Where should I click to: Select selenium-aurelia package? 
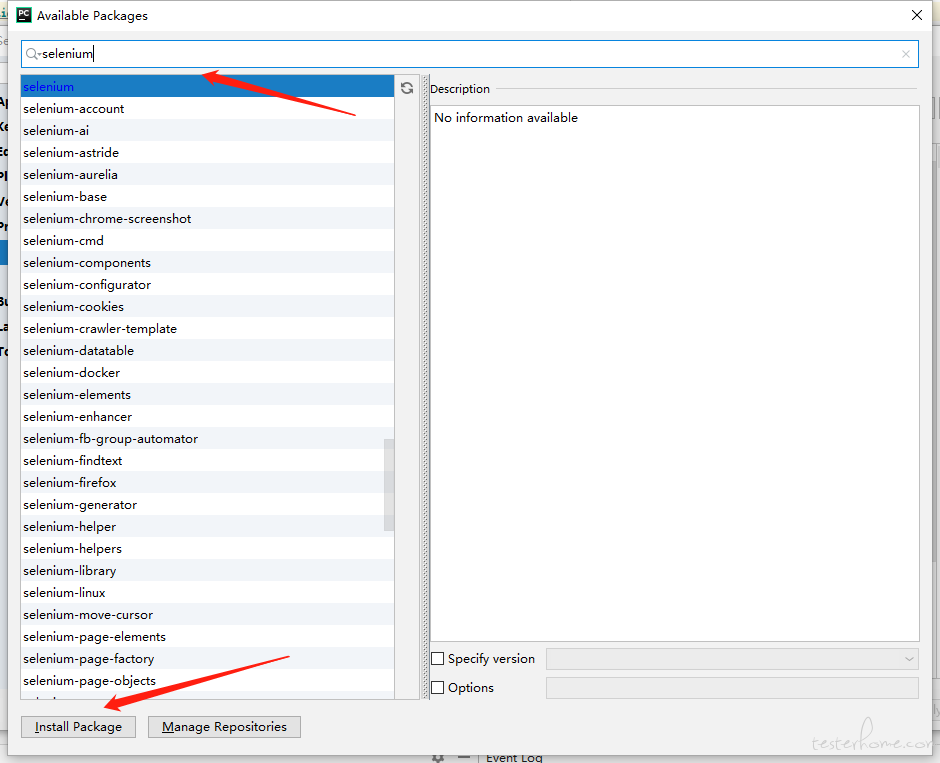pyautogui.click(x=207, y=174)
